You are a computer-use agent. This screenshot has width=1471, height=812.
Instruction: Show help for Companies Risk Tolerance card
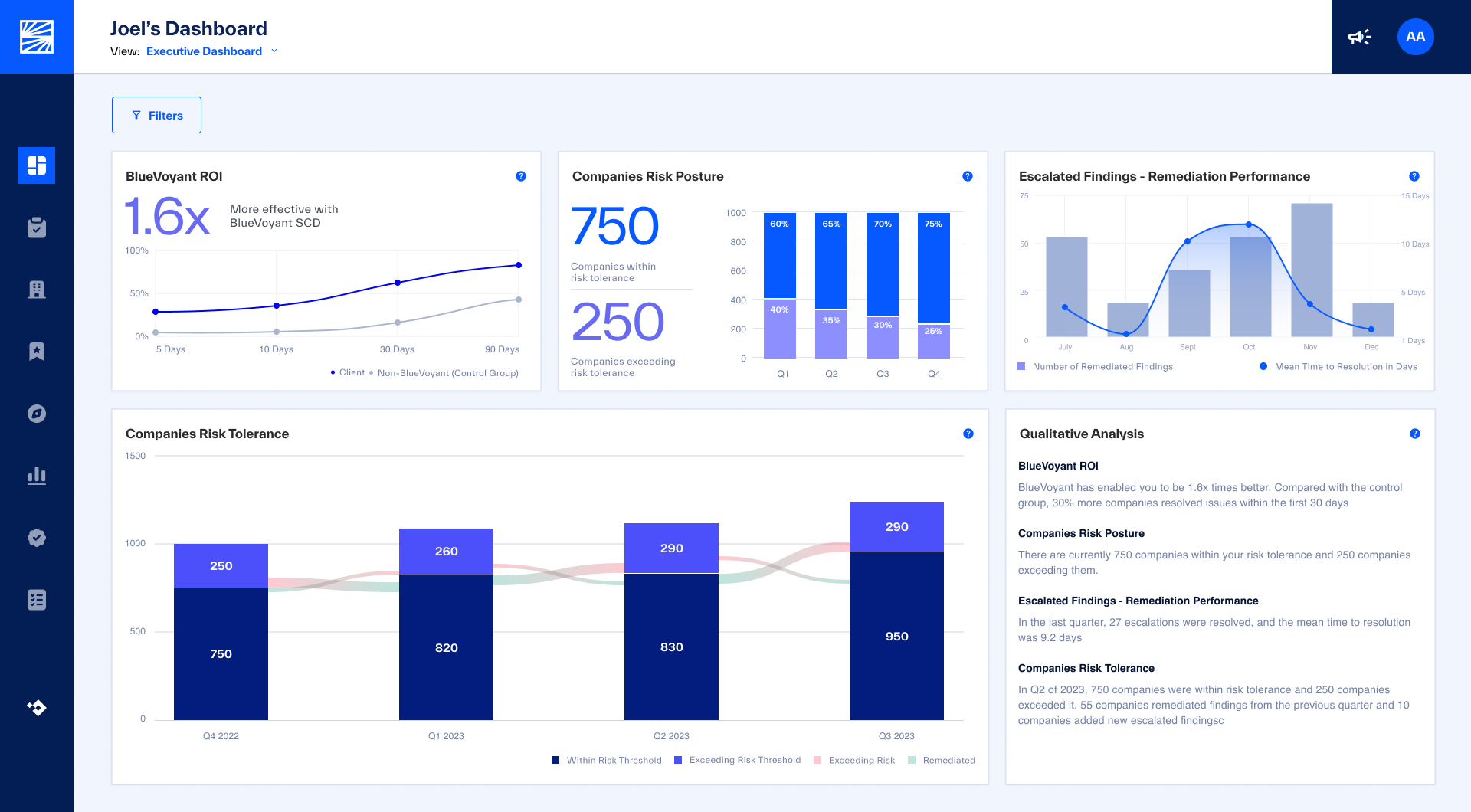(968, 434)
